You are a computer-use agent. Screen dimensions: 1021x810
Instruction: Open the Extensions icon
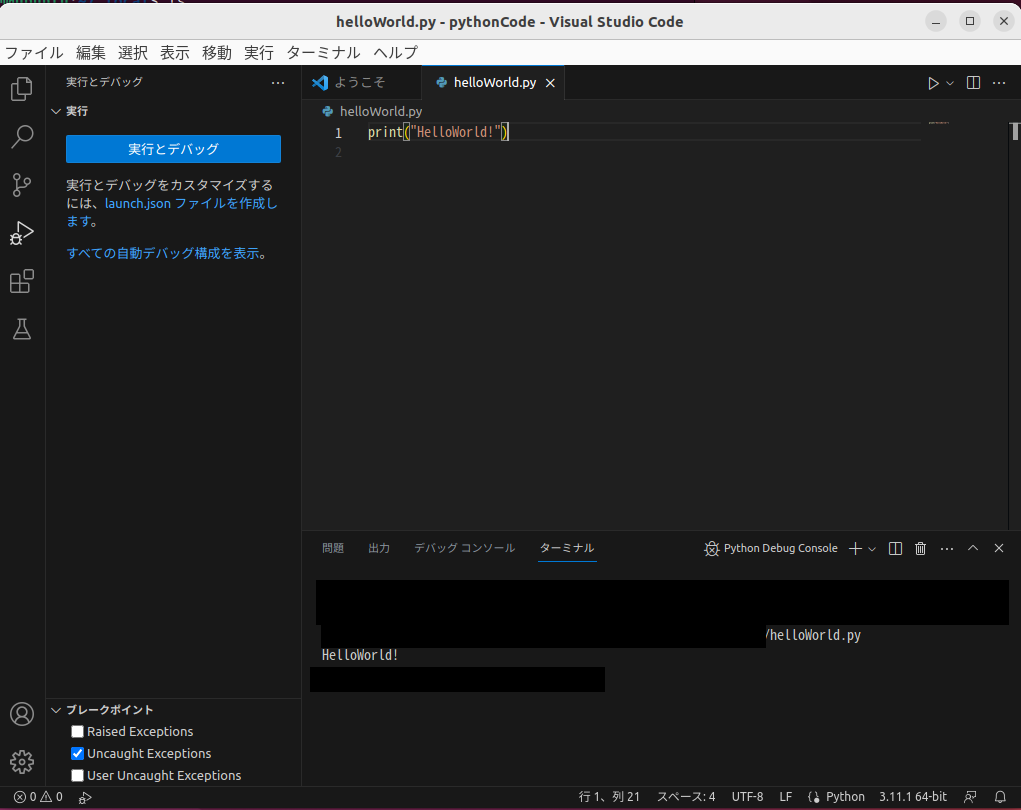coord(21,281)
